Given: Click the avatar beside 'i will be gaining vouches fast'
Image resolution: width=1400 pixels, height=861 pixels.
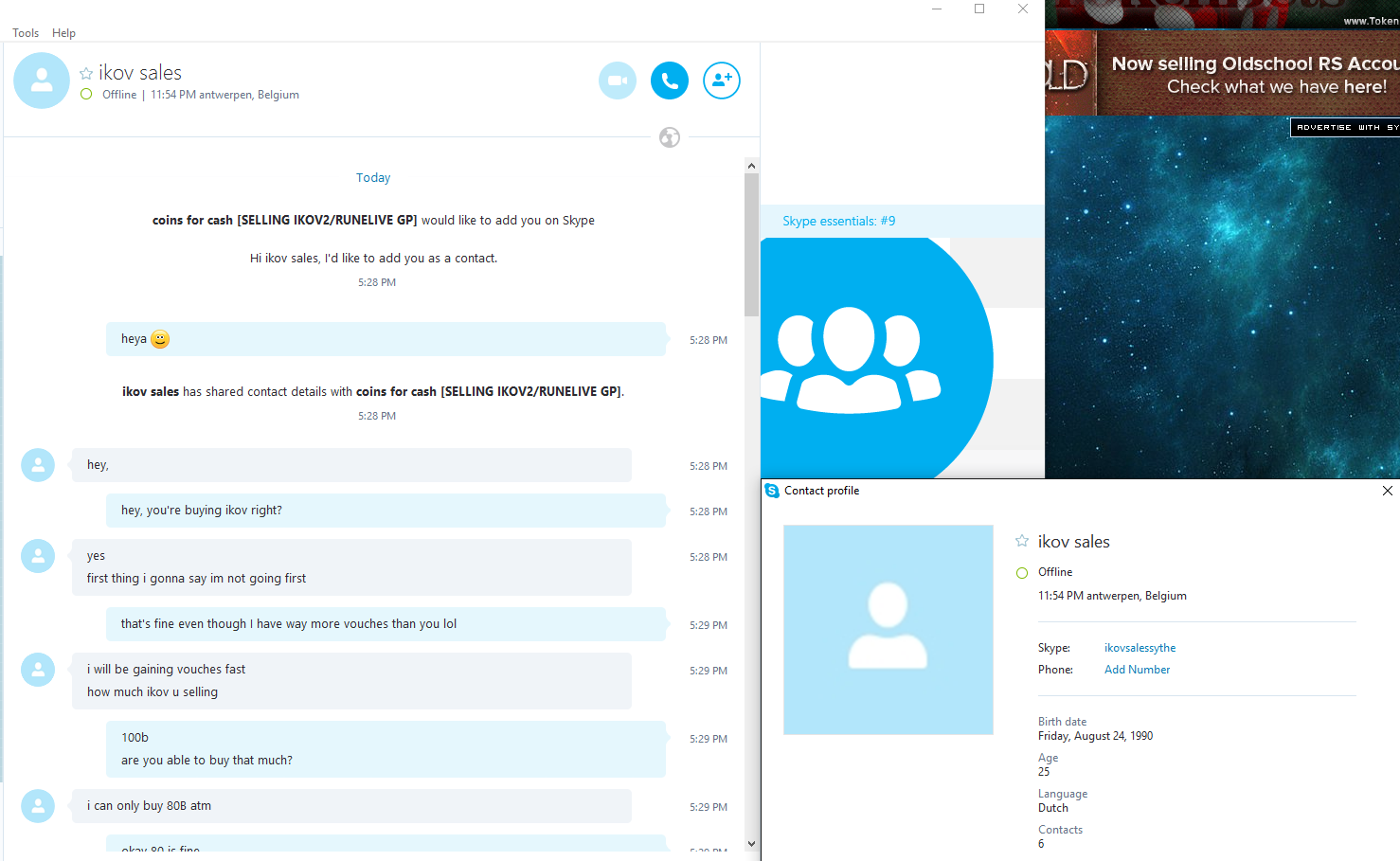Looking at the screenshot, I should coord(38,670).
